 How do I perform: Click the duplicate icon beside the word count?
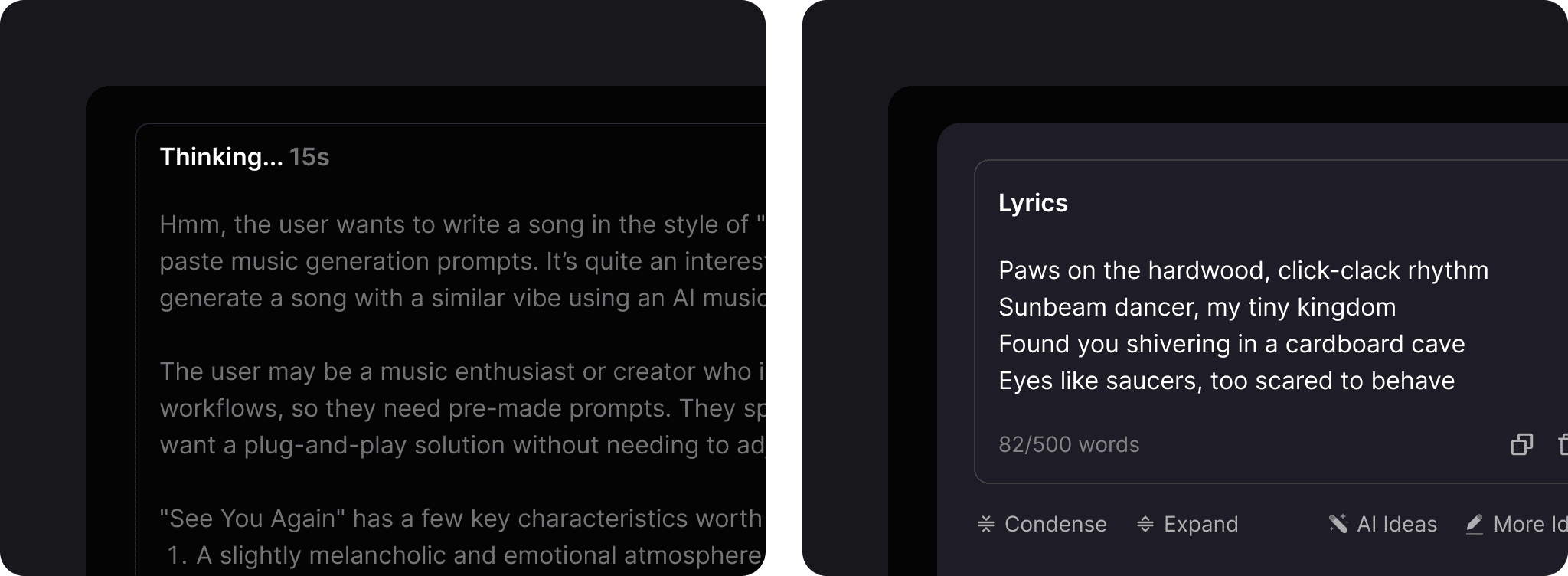1522,444
